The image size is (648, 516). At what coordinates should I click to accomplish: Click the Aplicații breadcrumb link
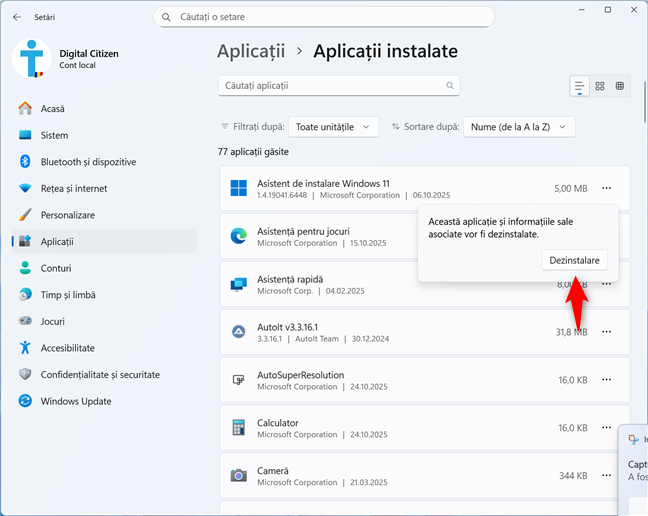[251, 51]
